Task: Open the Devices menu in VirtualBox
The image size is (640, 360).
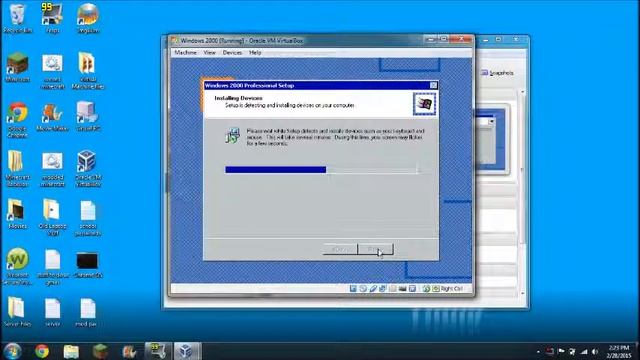Action: pos(232,53)
